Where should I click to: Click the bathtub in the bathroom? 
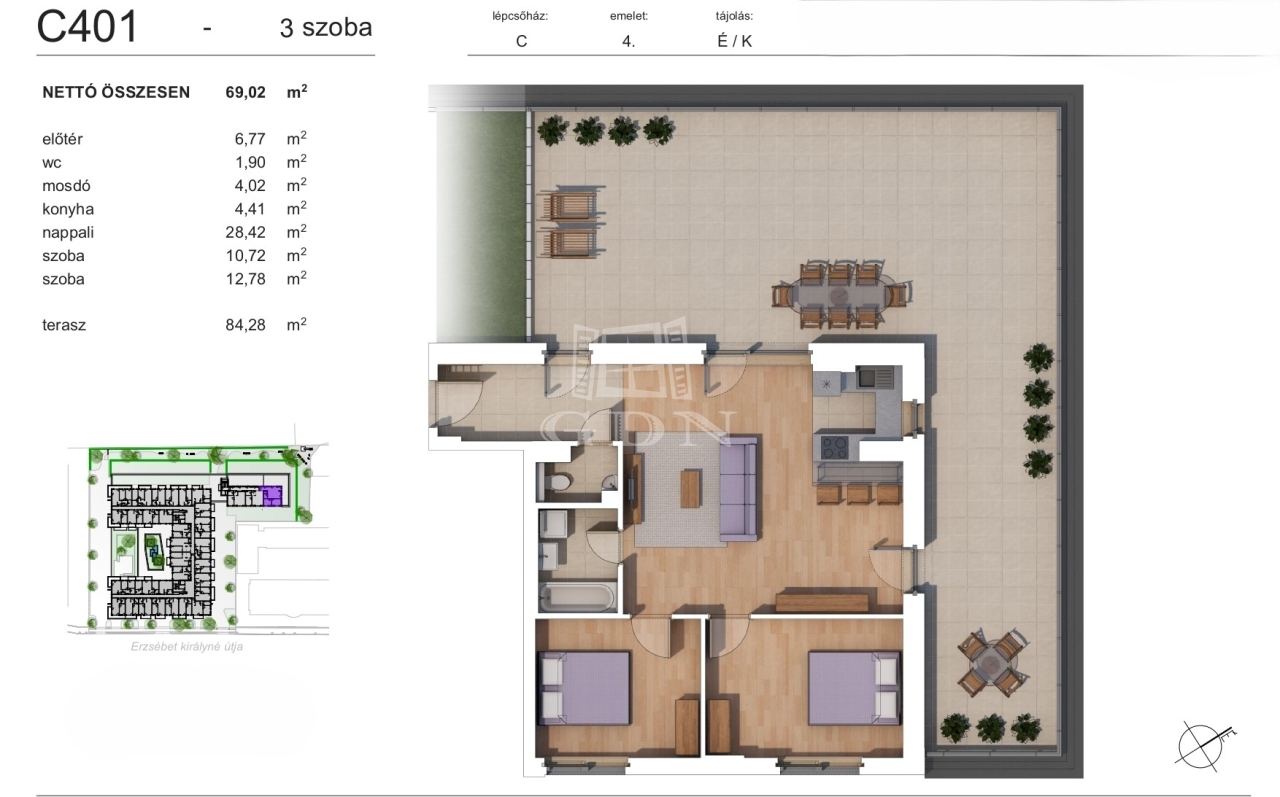(575, 598)
